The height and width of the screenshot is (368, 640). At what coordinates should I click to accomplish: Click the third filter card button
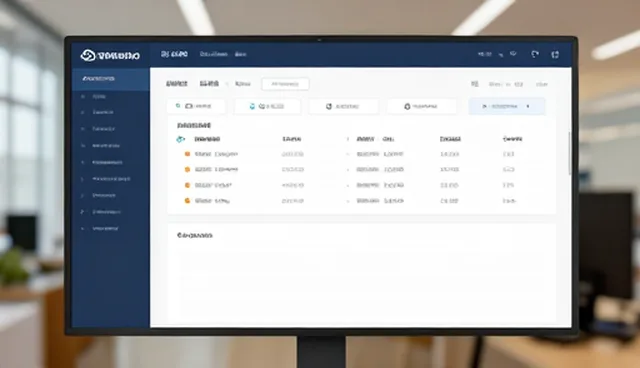point(344,106)
